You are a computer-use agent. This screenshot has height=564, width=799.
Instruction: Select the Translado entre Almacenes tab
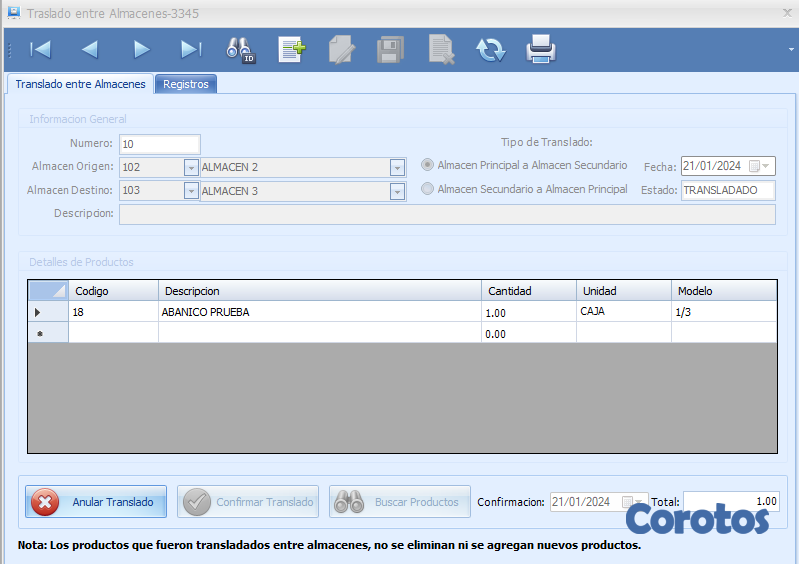(x=80, y=84)
